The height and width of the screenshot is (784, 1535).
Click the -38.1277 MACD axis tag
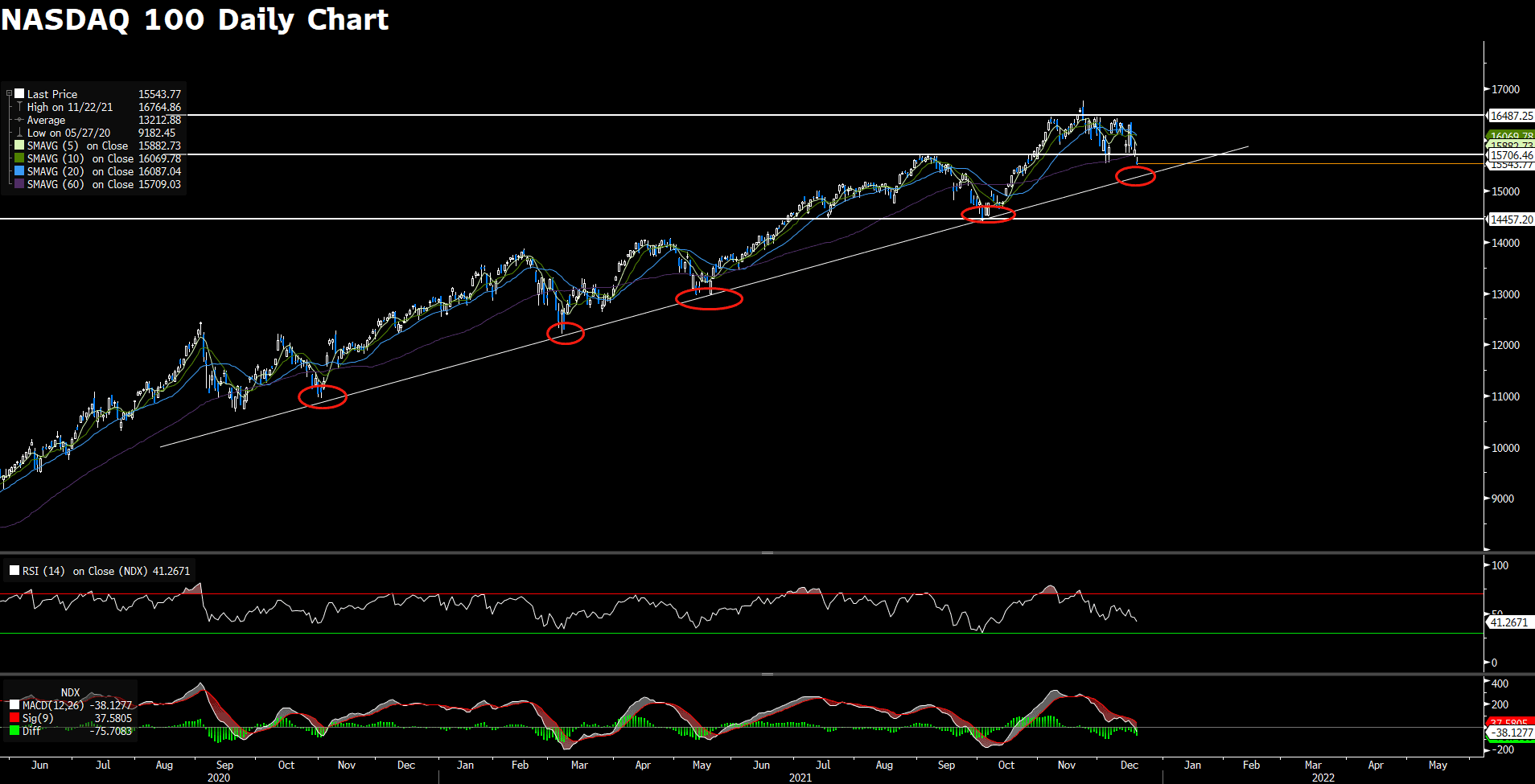click(x=1511, y=733)
